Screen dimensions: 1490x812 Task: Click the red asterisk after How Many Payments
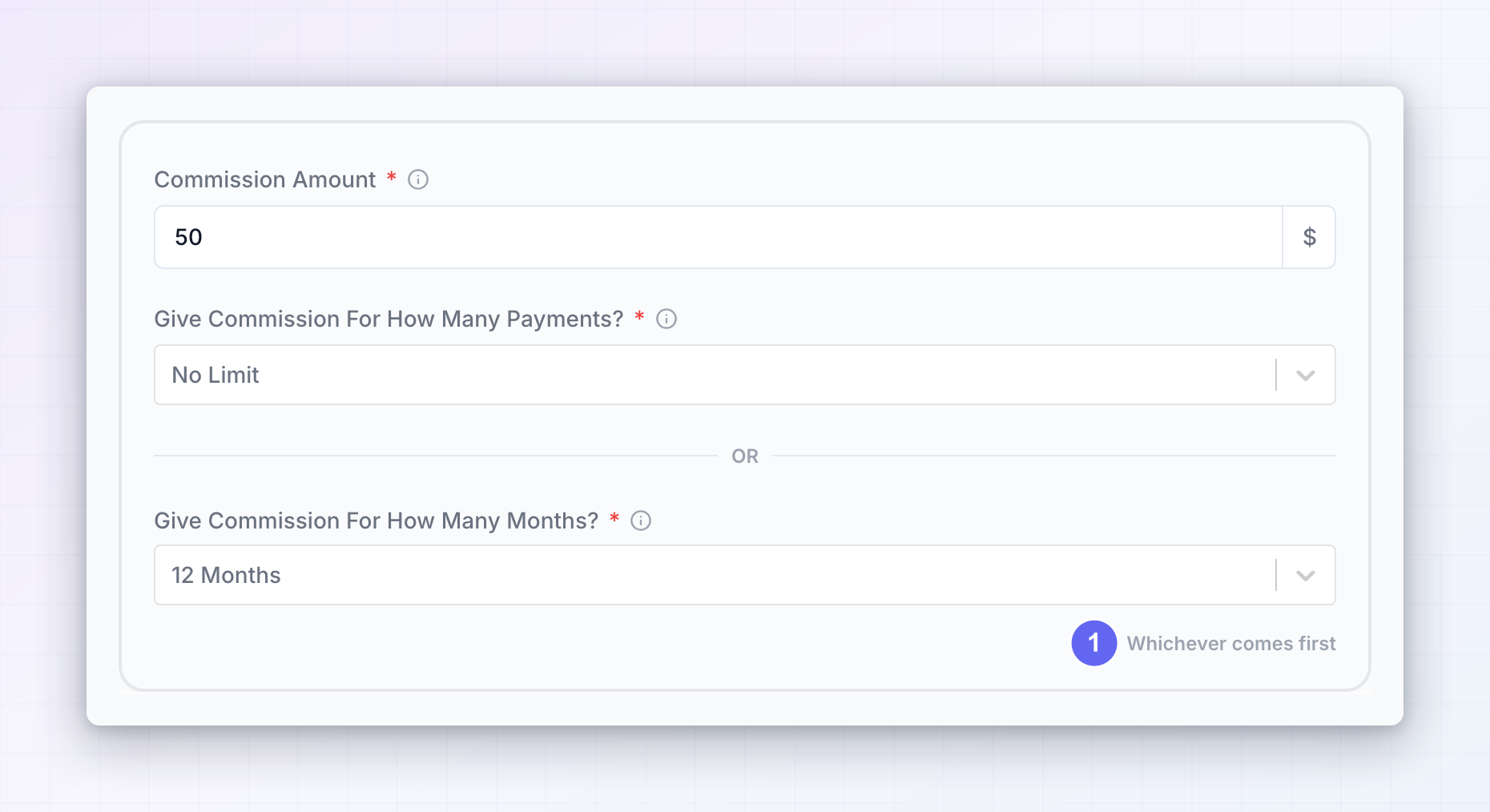639,316
